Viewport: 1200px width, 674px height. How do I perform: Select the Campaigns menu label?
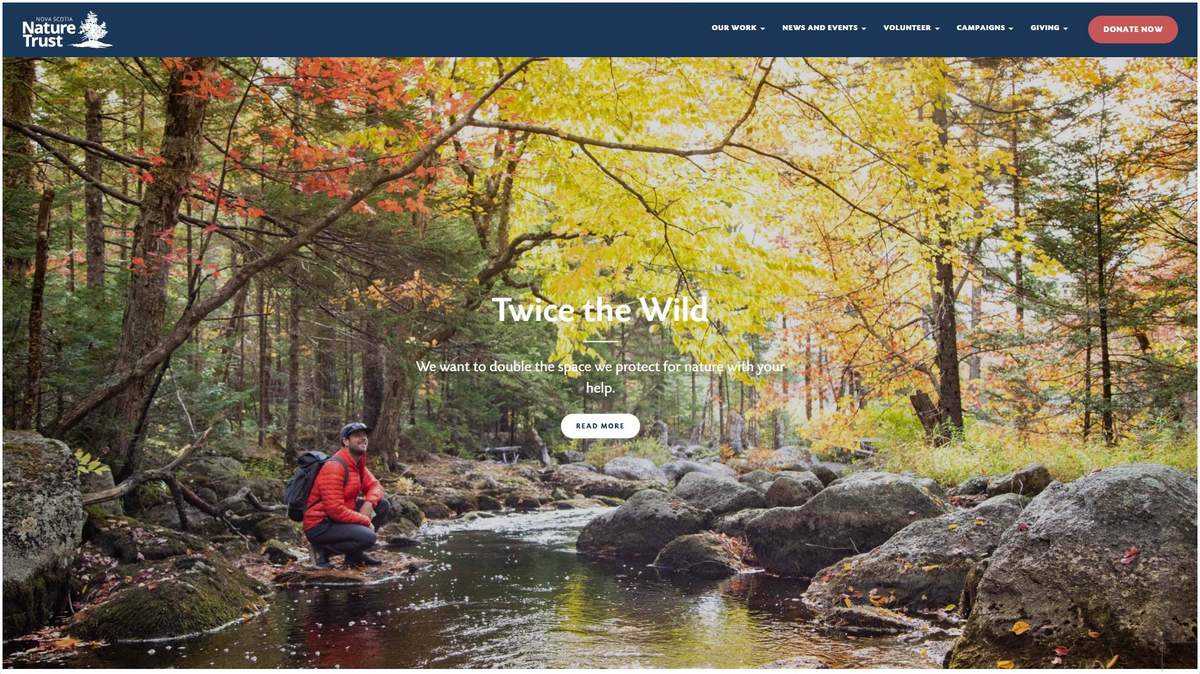point(981,28)
